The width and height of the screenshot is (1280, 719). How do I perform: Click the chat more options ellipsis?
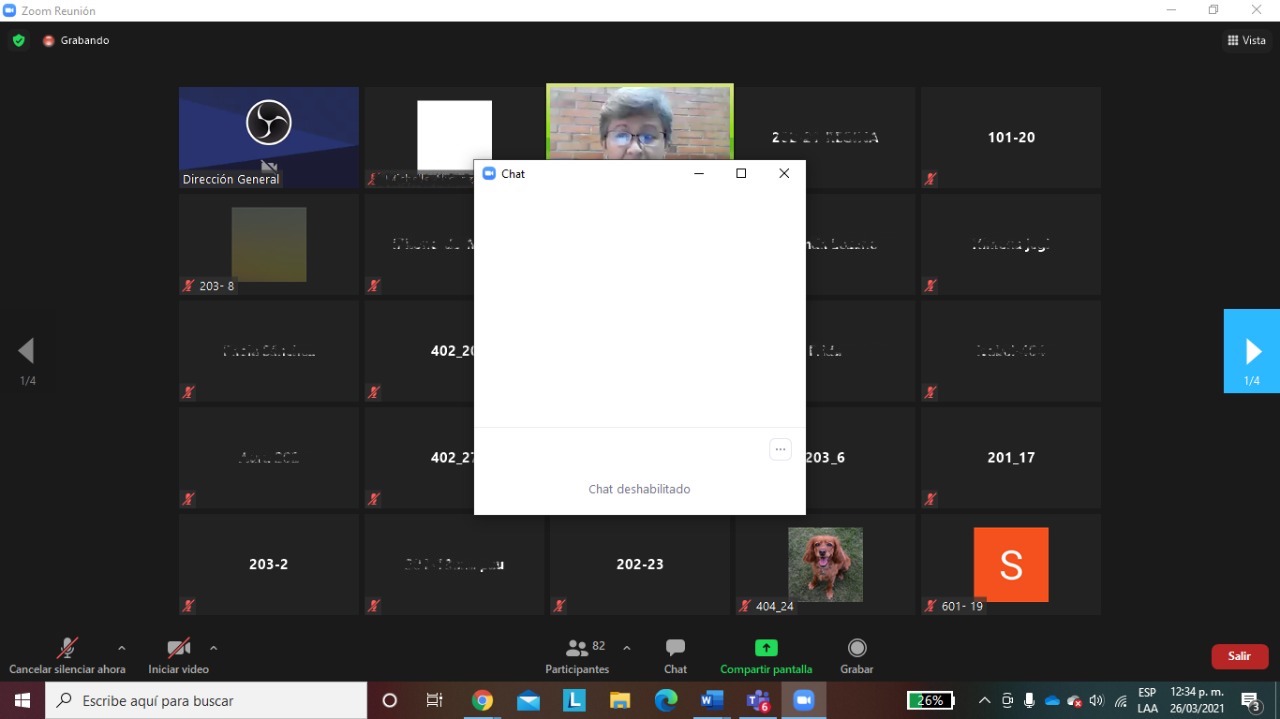pyautogui.click(x=780, y=450)
